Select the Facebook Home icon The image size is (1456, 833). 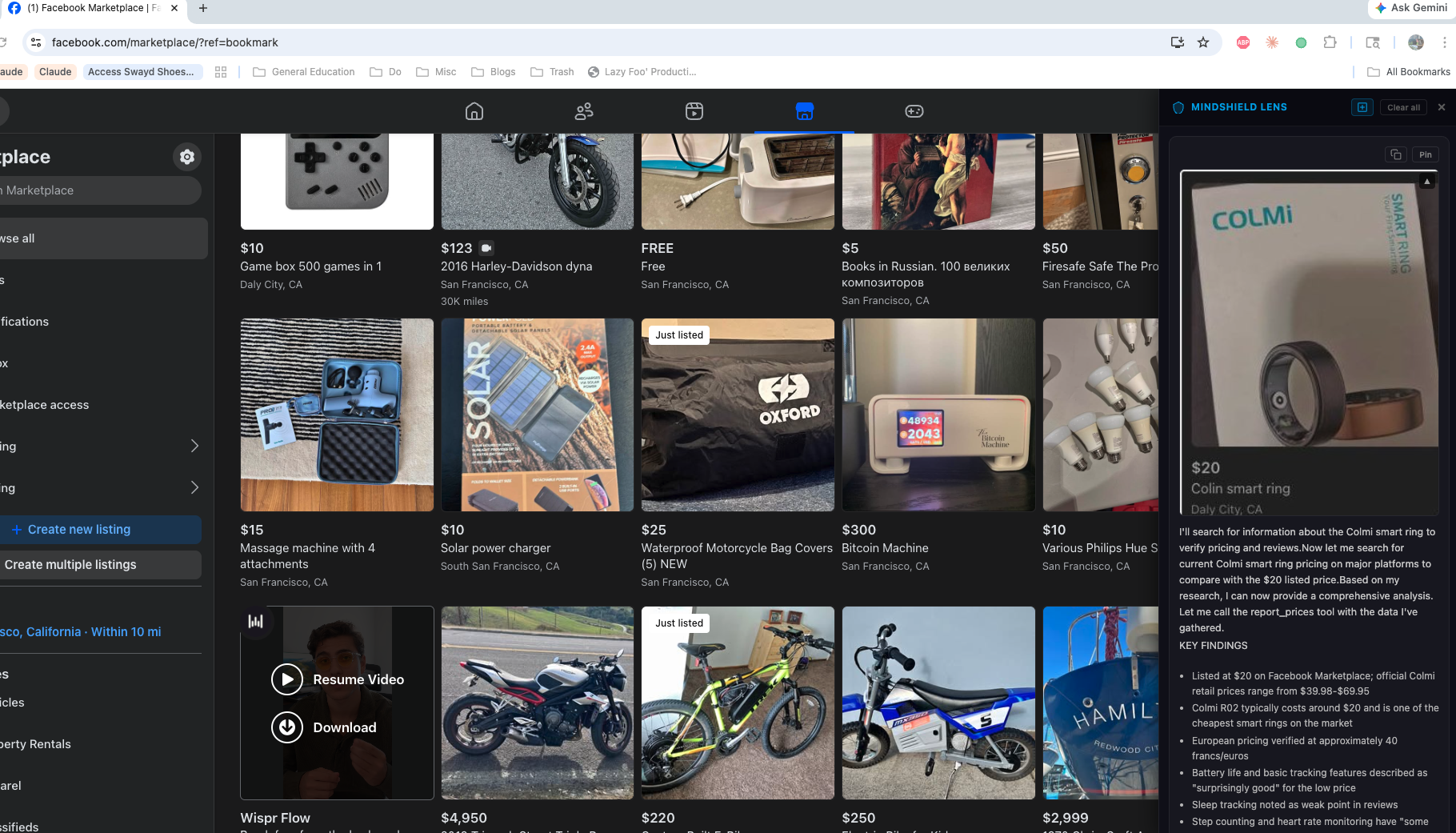(474, 111)
